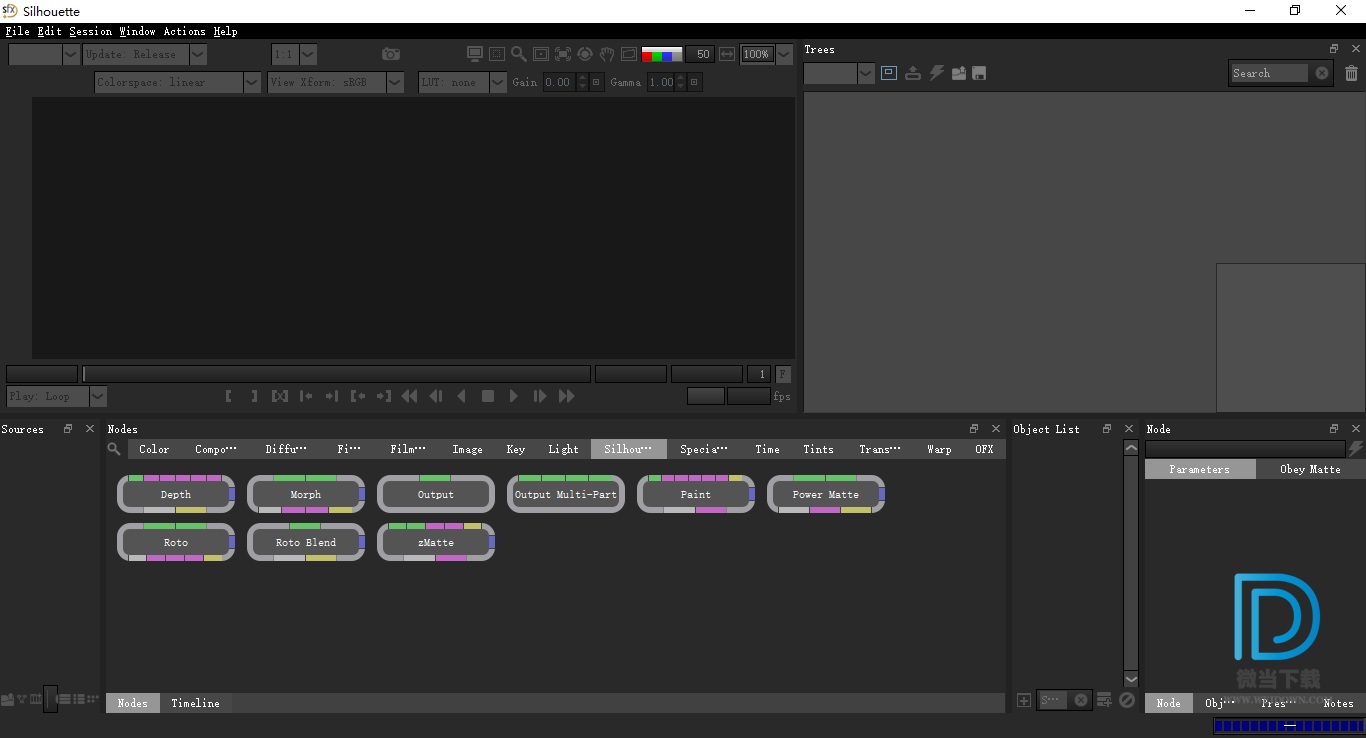Screen dimensions: 1366x738
Task: Toggle the Gamma reset checkbox
Action: click(695, 82)
